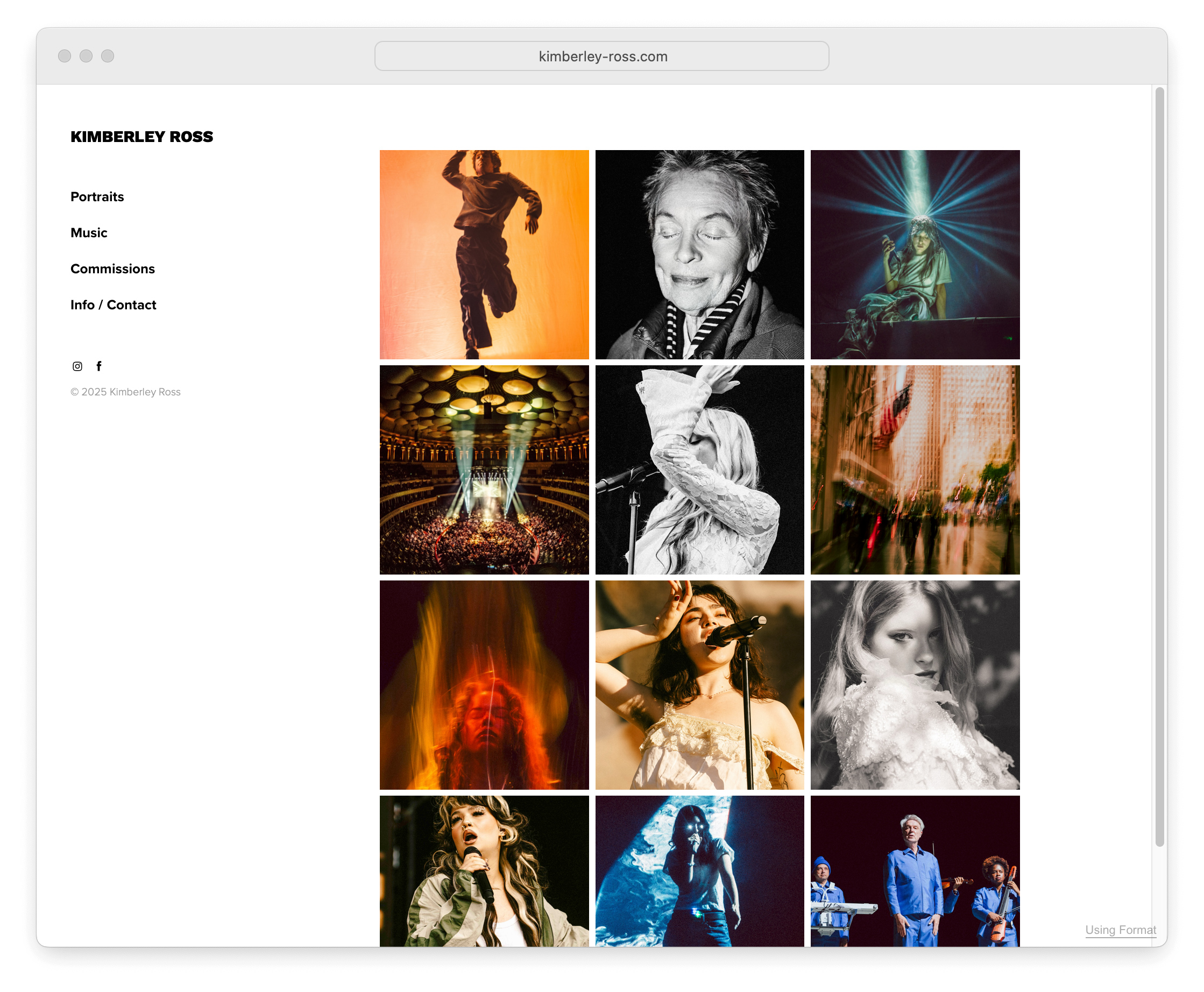Open the orange jumping figure photo
Viewport: 1204px width, 992px height.
coord(484,254)
